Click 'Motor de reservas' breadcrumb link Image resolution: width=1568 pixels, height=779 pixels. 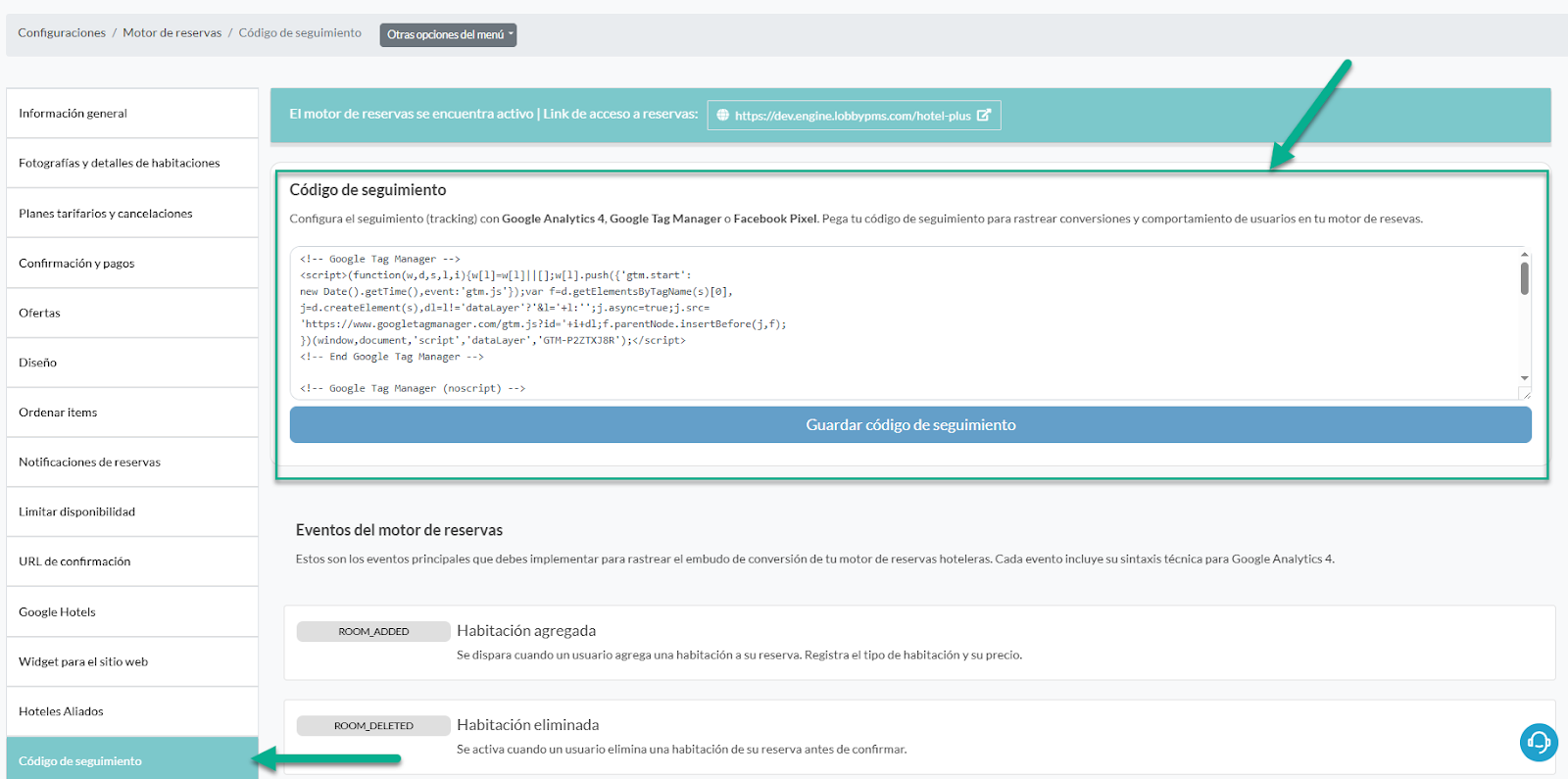coord(171,33)
